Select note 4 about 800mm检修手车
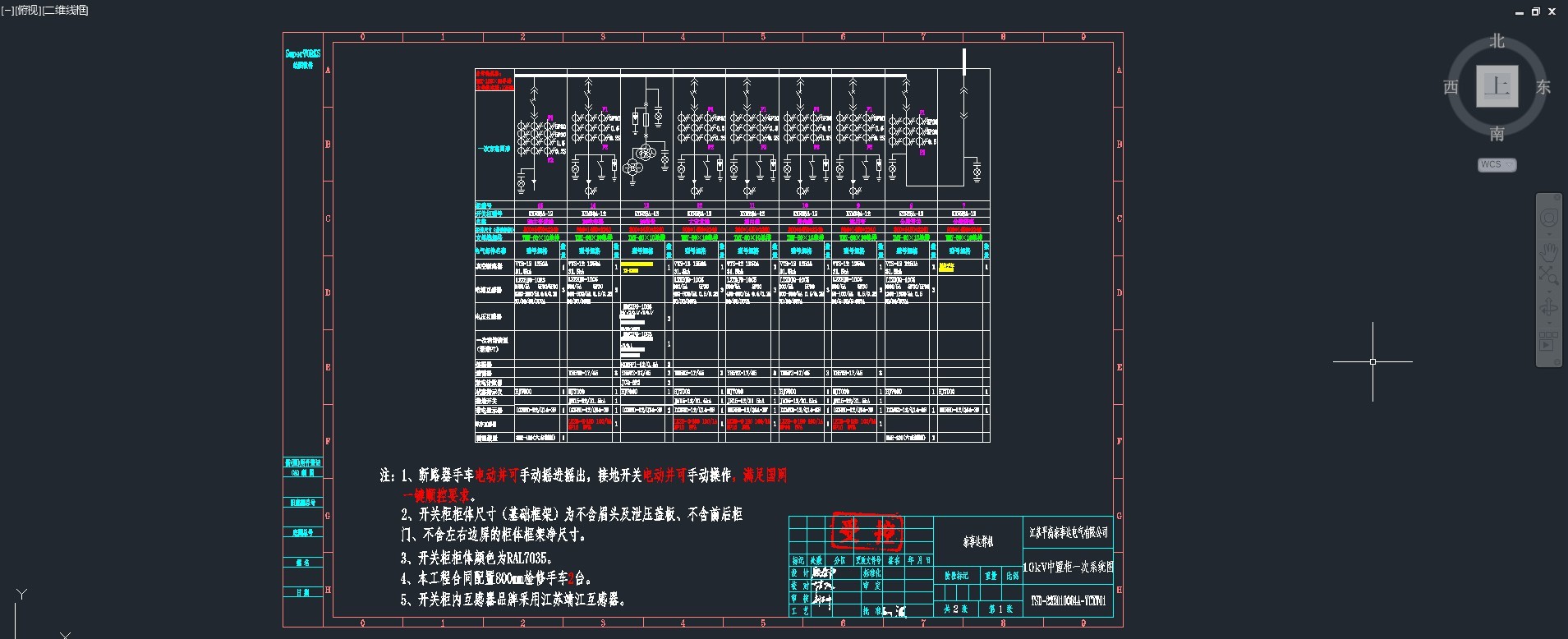This screenshot has width=1568, height=639. (496, 578)
